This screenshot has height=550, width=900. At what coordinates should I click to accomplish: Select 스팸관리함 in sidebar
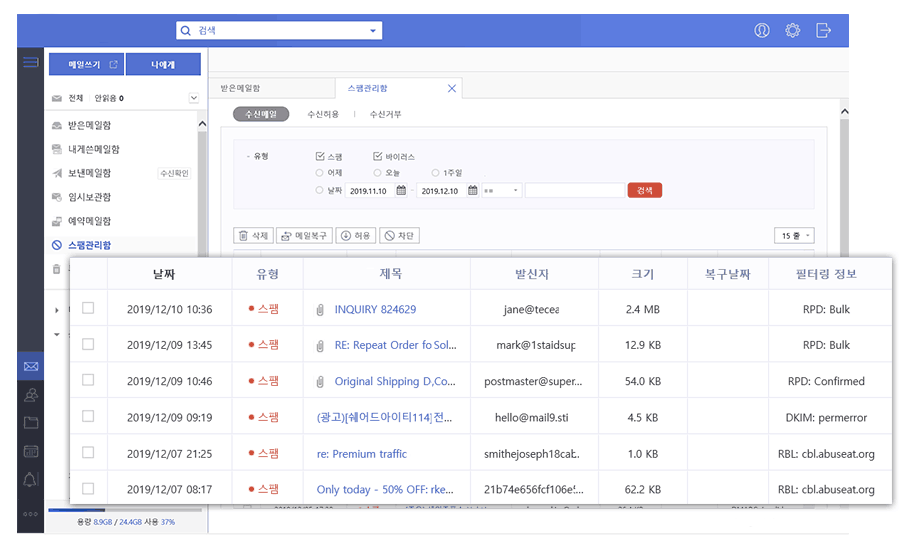[89, 245]
